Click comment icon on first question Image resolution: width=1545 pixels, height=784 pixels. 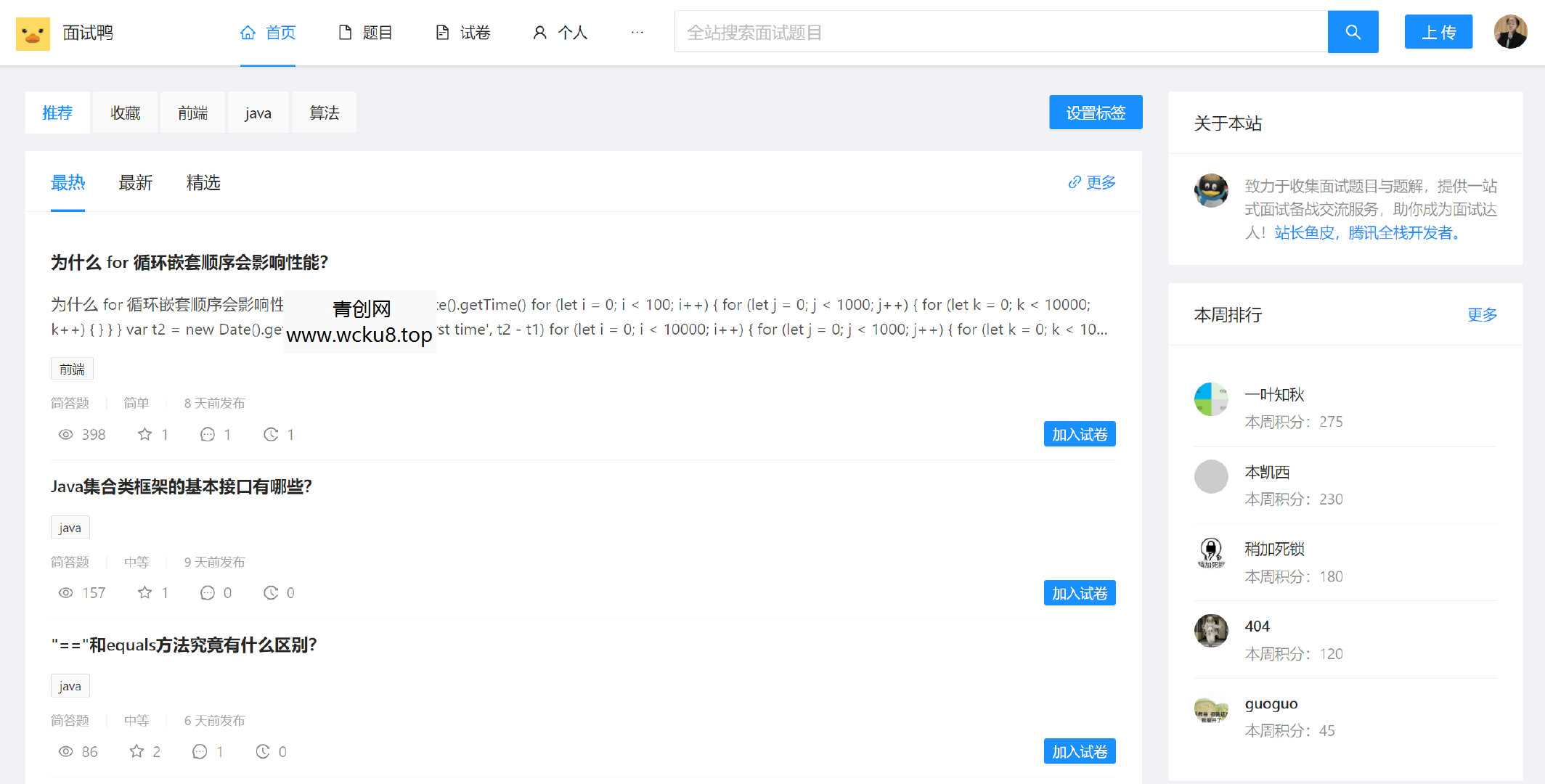207,434
